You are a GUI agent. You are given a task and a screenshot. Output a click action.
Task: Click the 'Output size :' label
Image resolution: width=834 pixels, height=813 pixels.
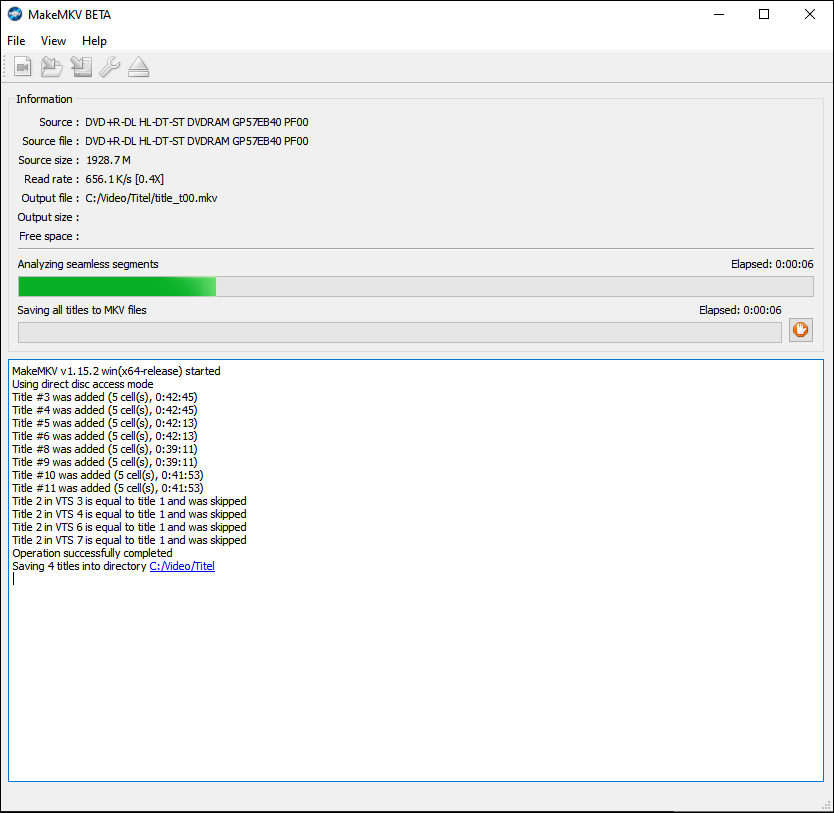pyautogui.click(x=48, y=217)
